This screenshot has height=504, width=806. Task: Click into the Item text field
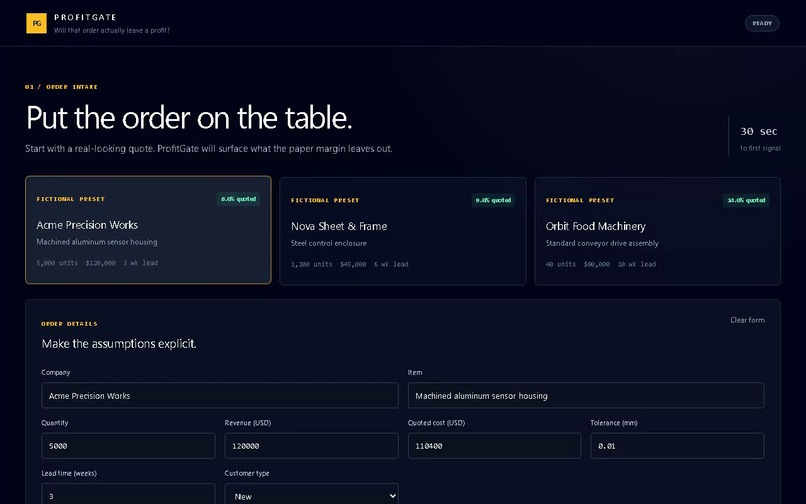[x=586, y=395]
